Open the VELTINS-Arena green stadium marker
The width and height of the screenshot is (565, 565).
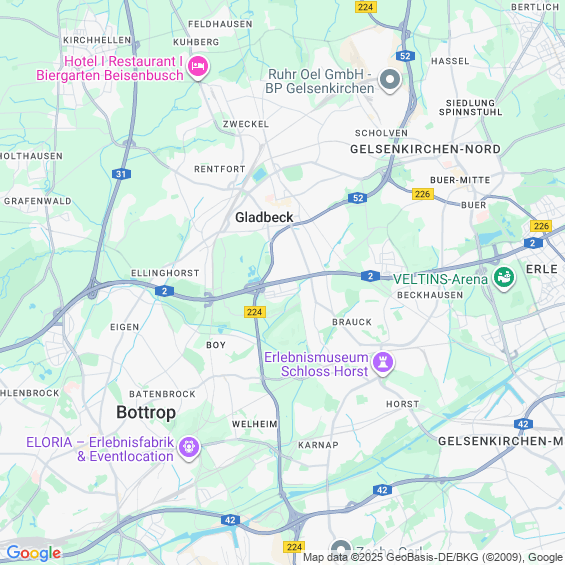click(504, 278)
